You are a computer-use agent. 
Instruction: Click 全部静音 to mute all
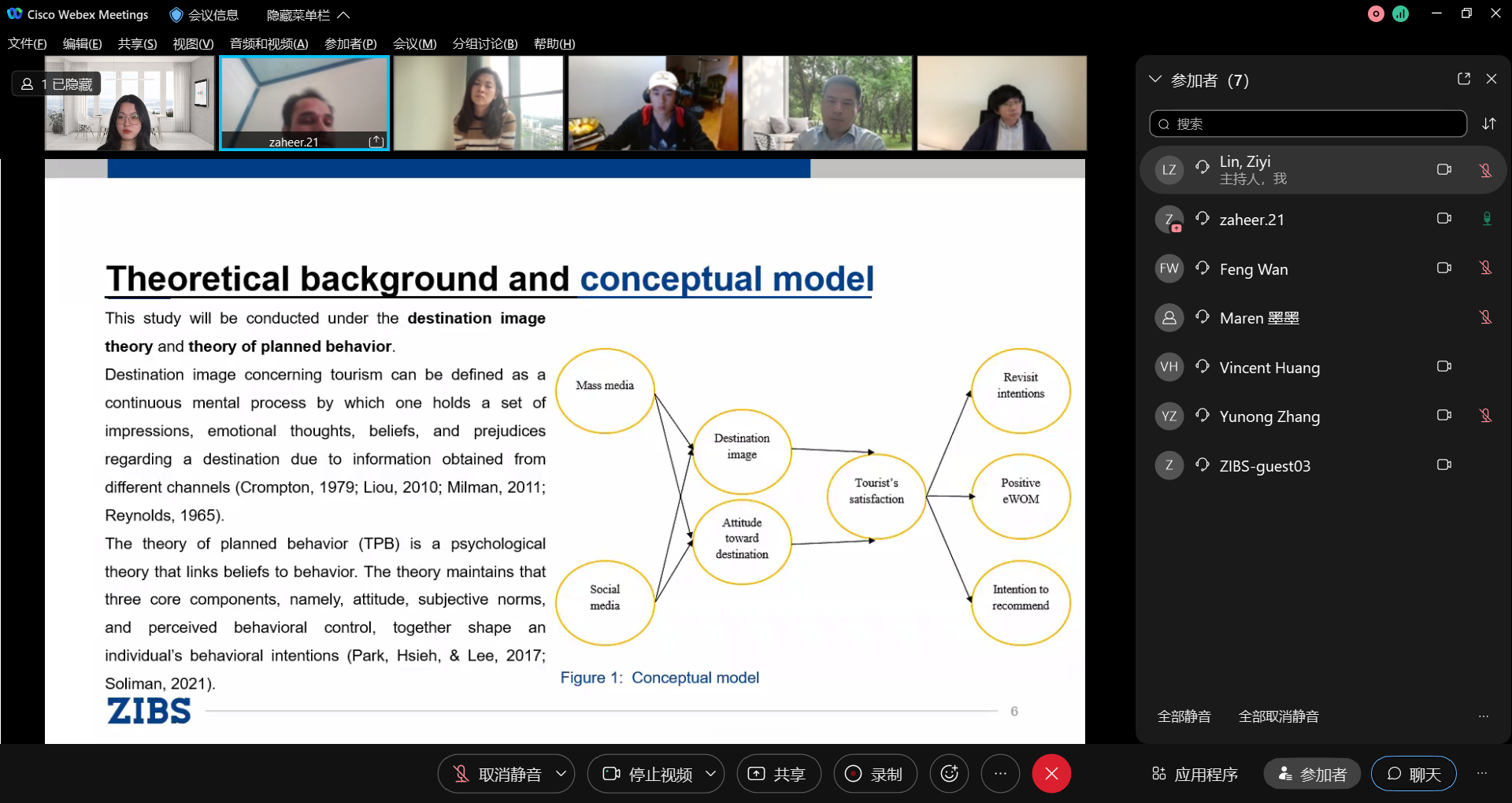1184,716
